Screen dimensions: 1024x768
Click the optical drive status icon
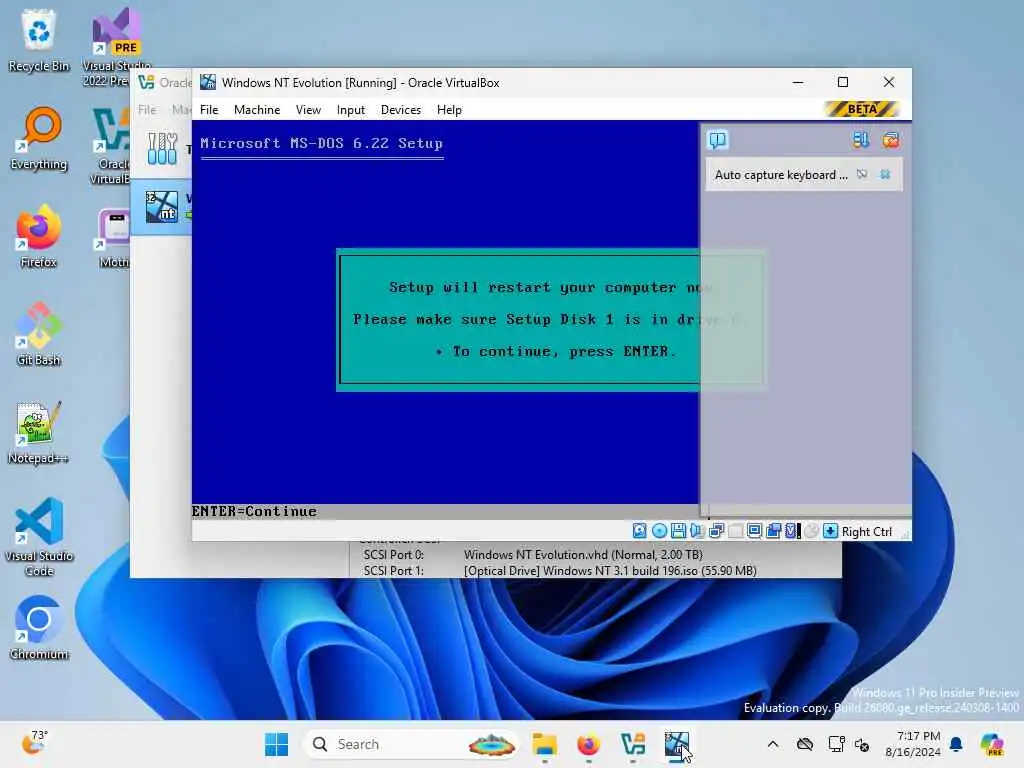pyautogui.click(x=659, y=531)
